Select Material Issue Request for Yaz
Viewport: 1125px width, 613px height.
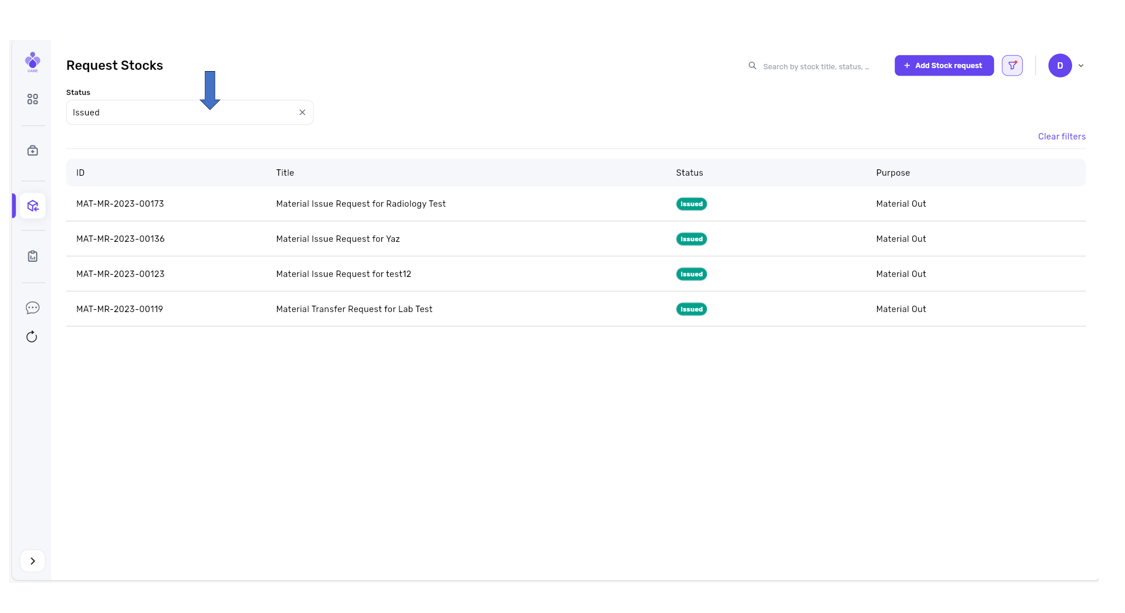337,239
